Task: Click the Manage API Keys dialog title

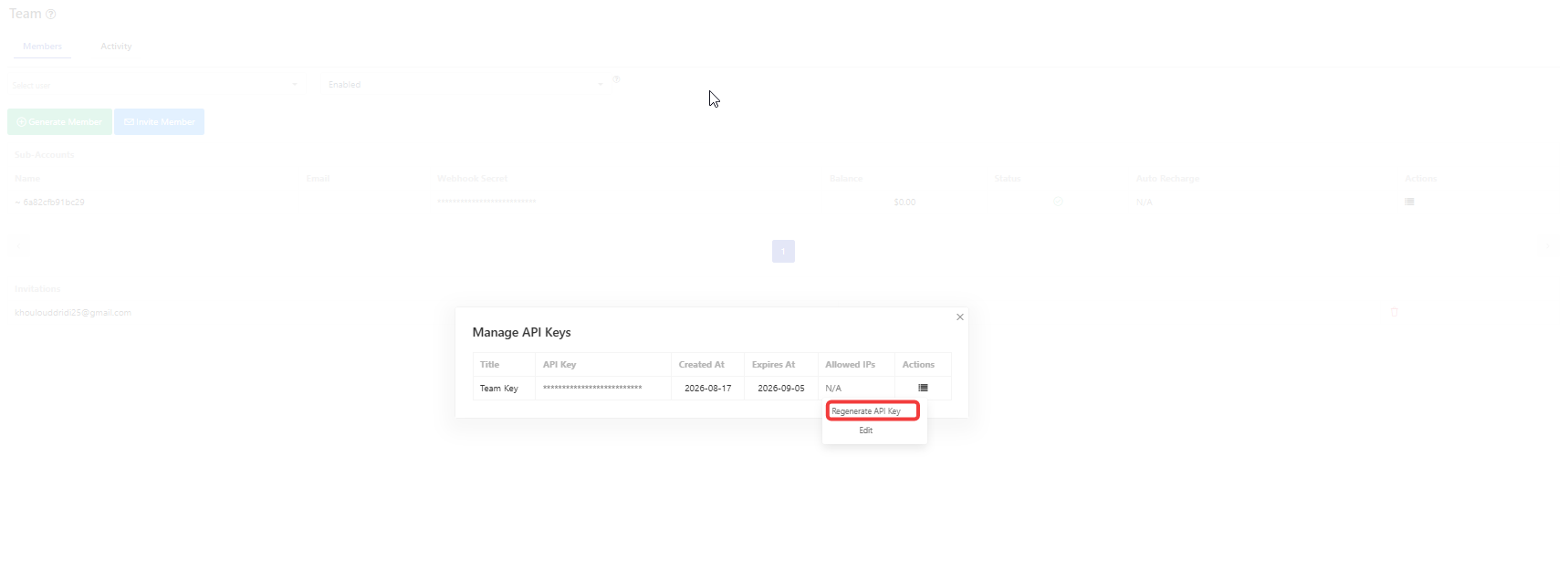Action: pyautogui.click(x=521, y=333)
